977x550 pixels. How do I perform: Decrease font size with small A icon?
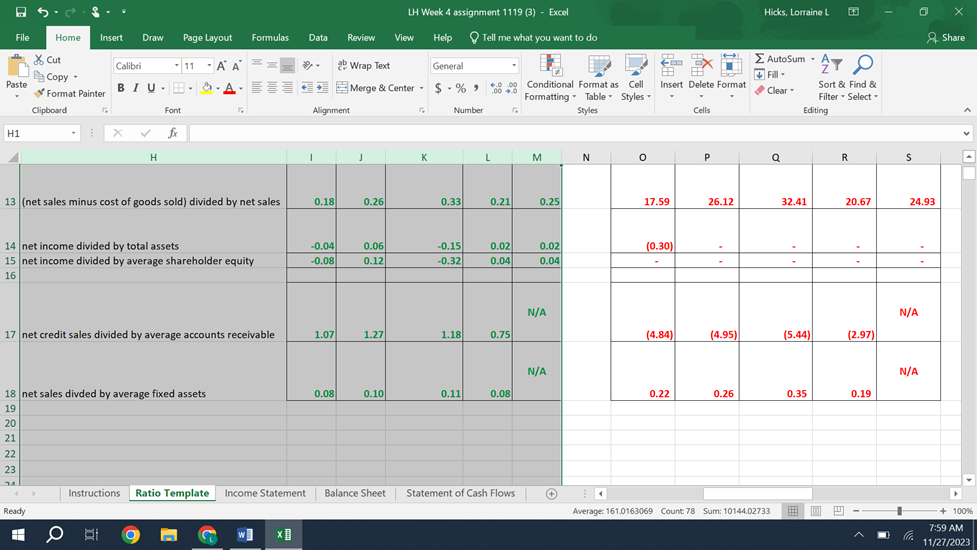coord(237,66)
